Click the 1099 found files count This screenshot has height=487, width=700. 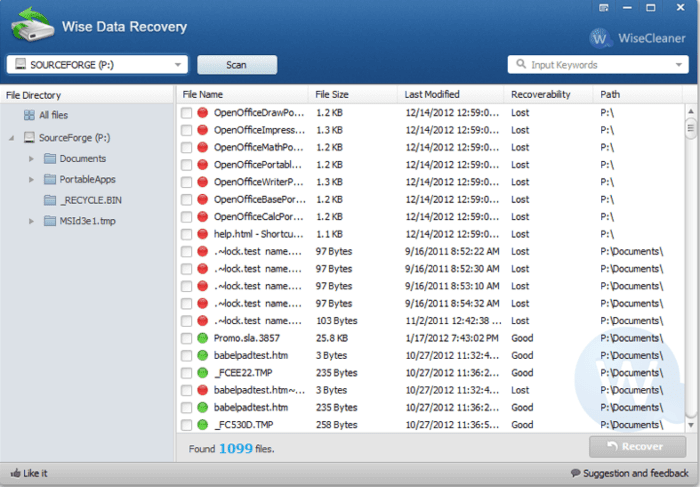coord(236,448)
